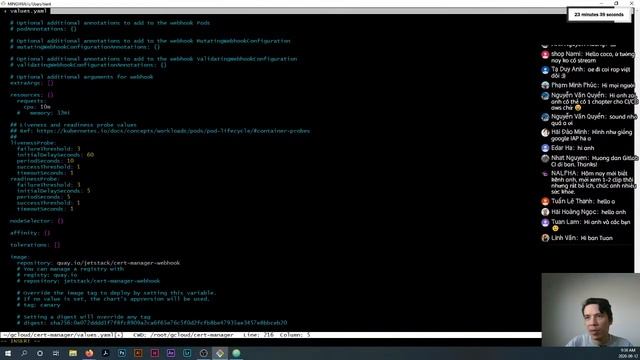This screenshot has width=640, height=360.
Task: Place cursor on 'readinessProbe:' key
Action: point(35,179)
